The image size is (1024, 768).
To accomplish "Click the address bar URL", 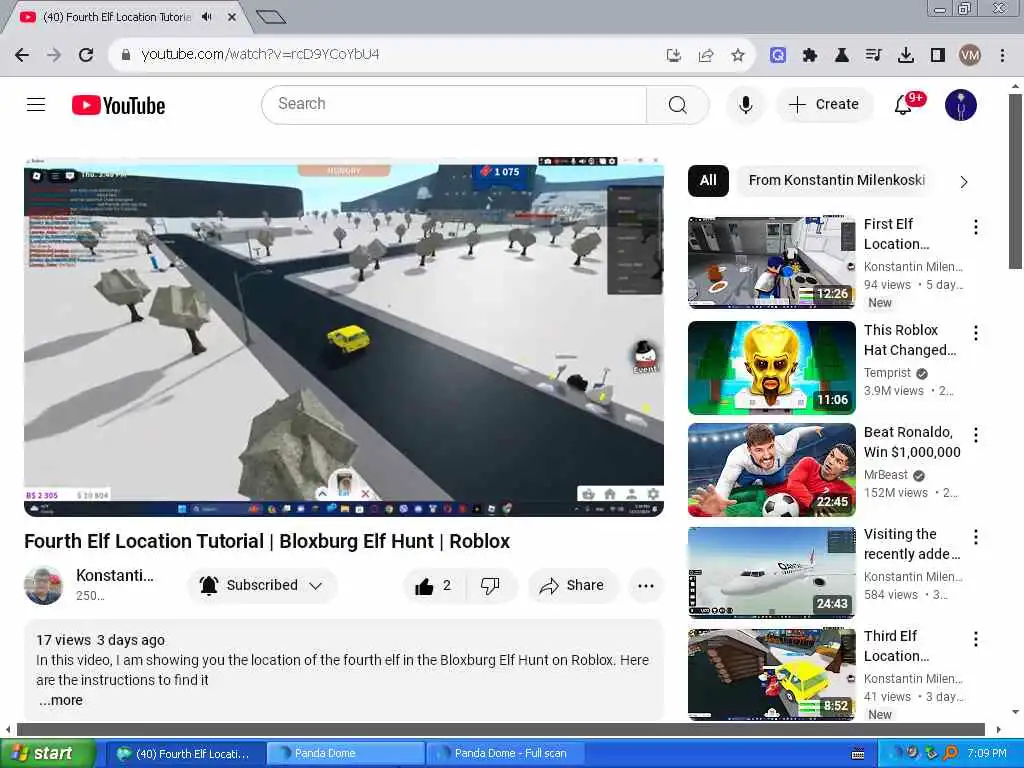I will (x=260, y=55).
